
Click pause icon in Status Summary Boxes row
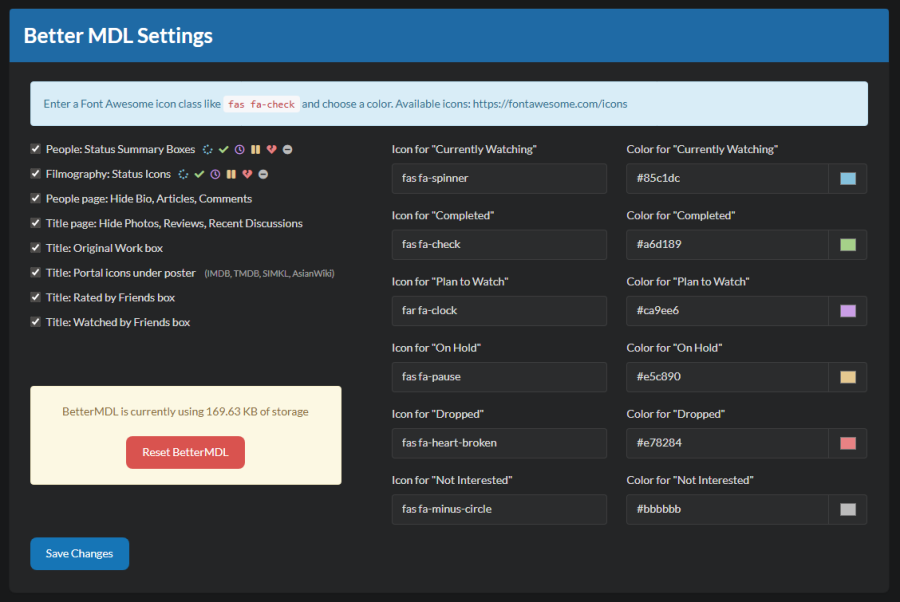(x=255, y=149)
